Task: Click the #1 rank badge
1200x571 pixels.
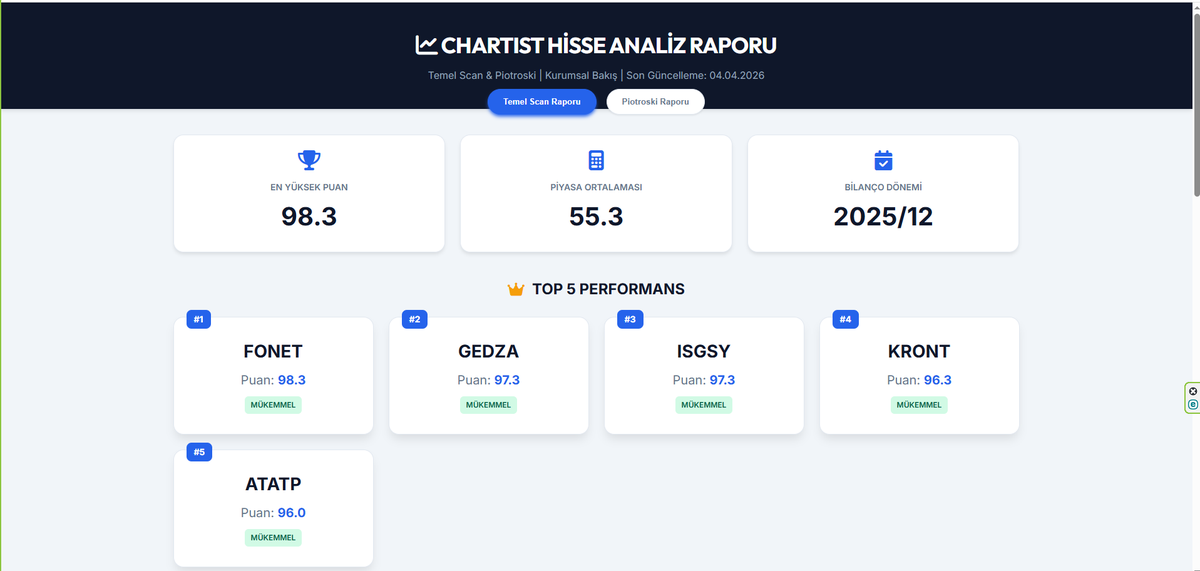Action: [x=199, y=319]
